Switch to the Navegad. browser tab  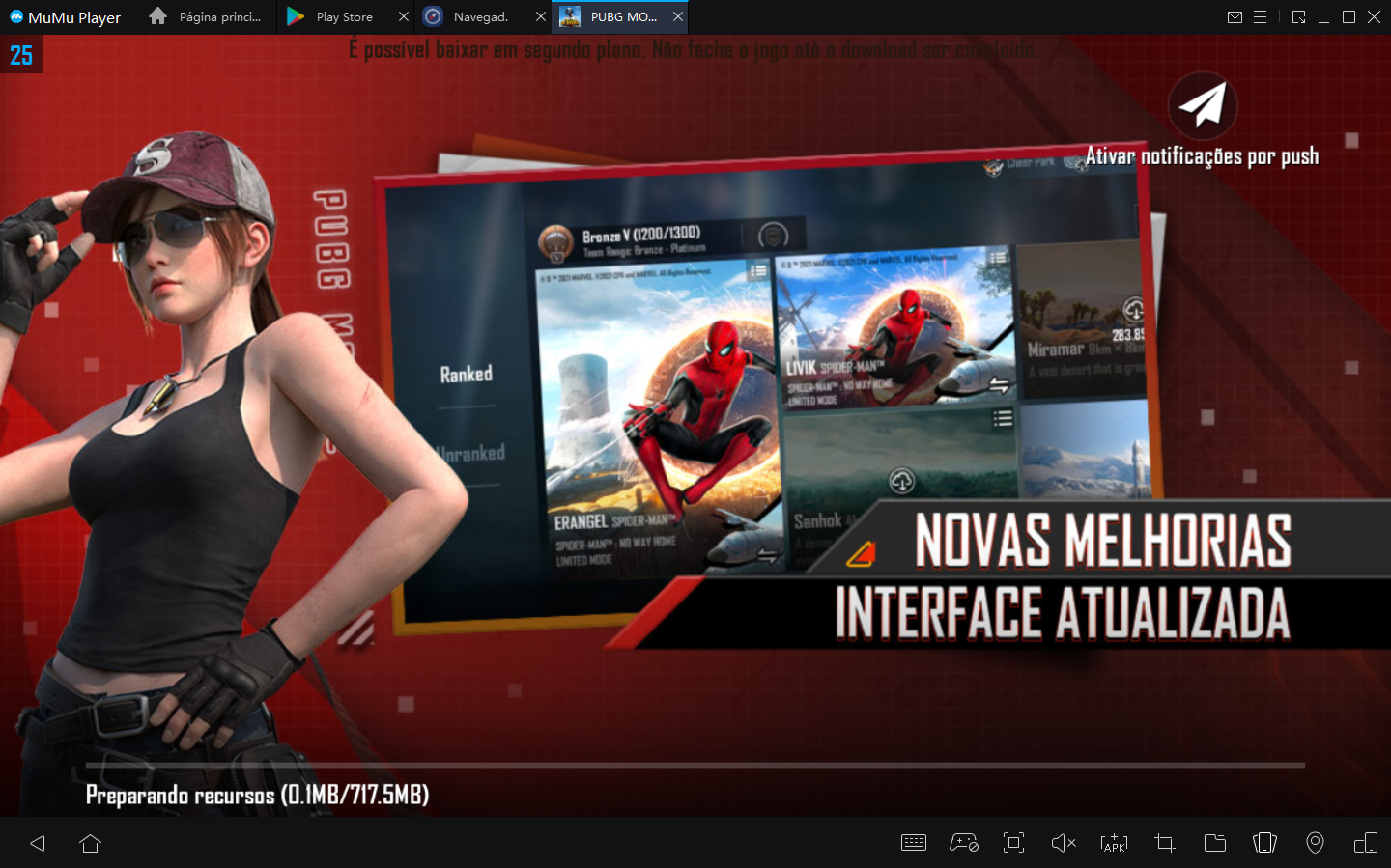(480, 16)
